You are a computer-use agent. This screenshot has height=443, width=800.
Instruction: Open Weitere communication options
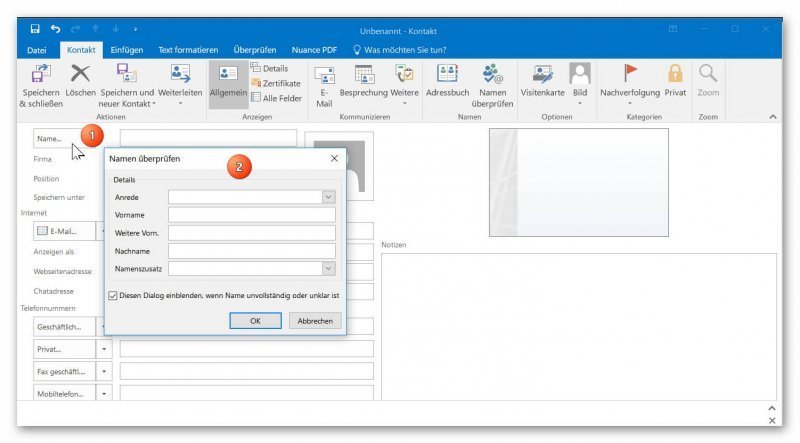(405, 85)
